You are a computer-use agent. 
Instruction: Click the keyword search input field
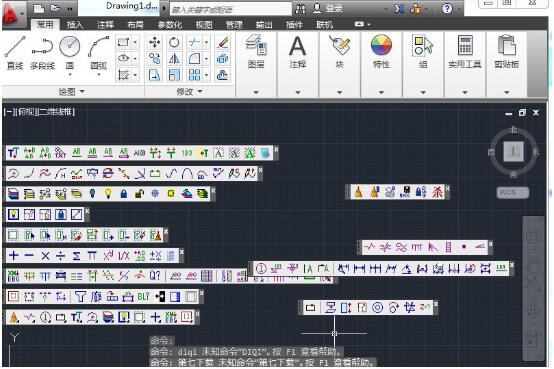(x=231, y=8)
